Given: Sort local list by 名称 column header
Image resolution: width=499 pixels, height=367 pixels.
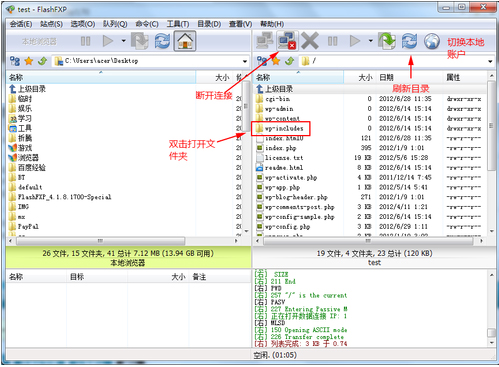Looking at the screenshot, I should (101, 78).
